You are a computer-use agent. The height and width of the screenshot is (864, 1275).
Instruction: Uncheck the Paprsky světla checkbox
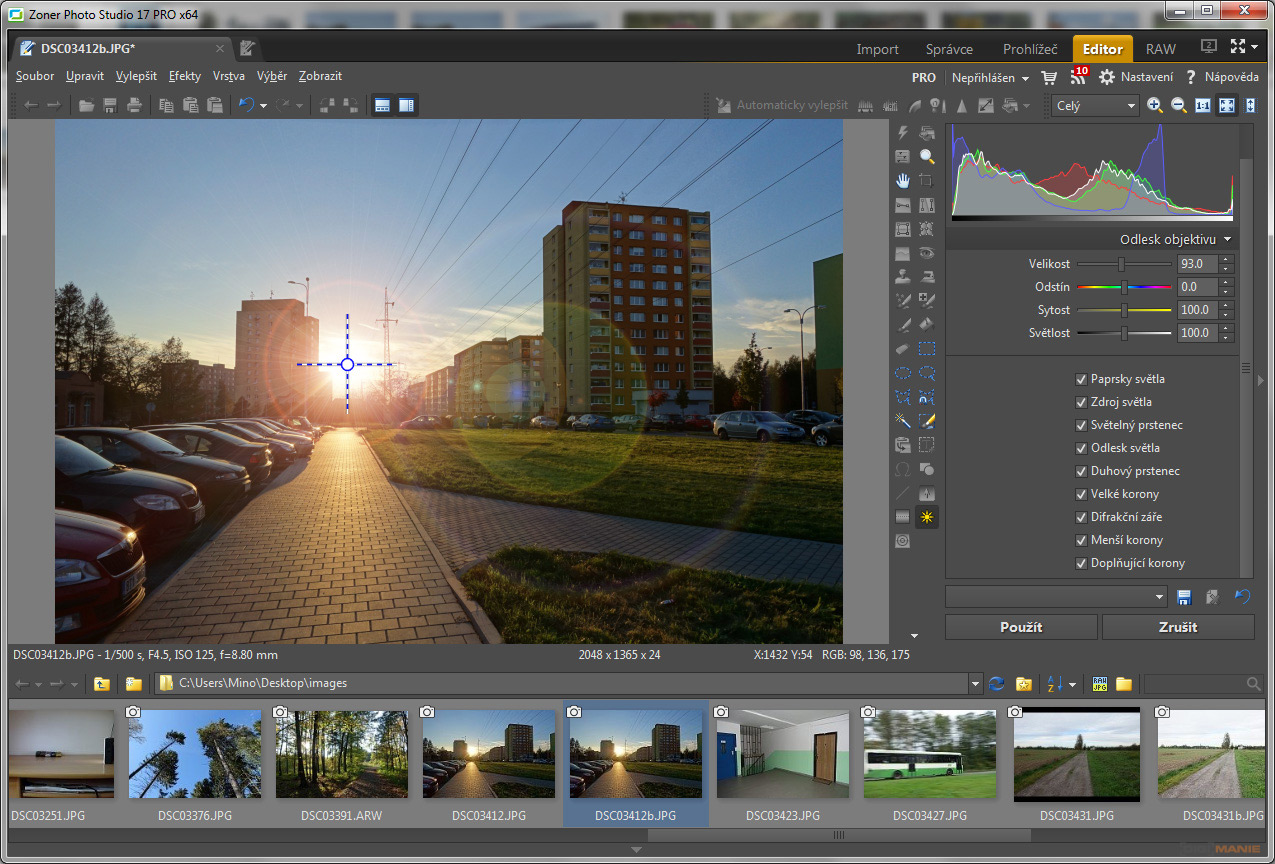(1081, 379)
